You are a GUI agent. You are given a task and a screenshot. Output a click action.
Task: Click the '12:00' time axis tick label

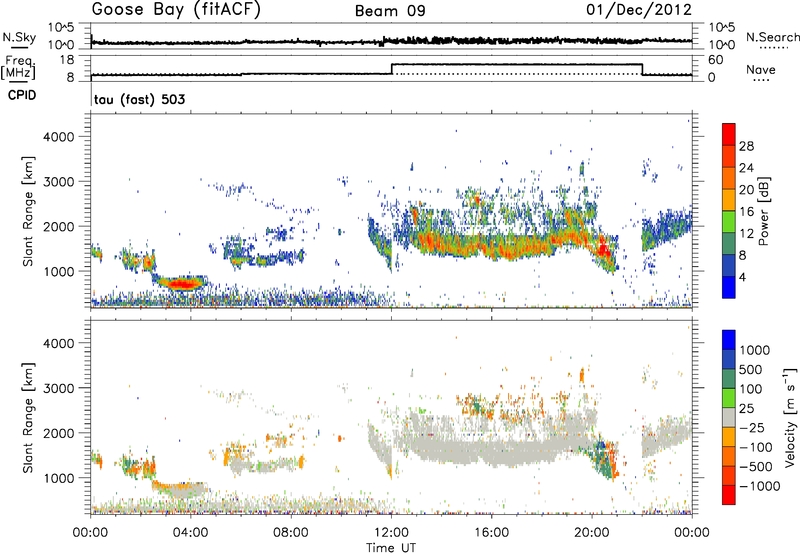[391, 533]
